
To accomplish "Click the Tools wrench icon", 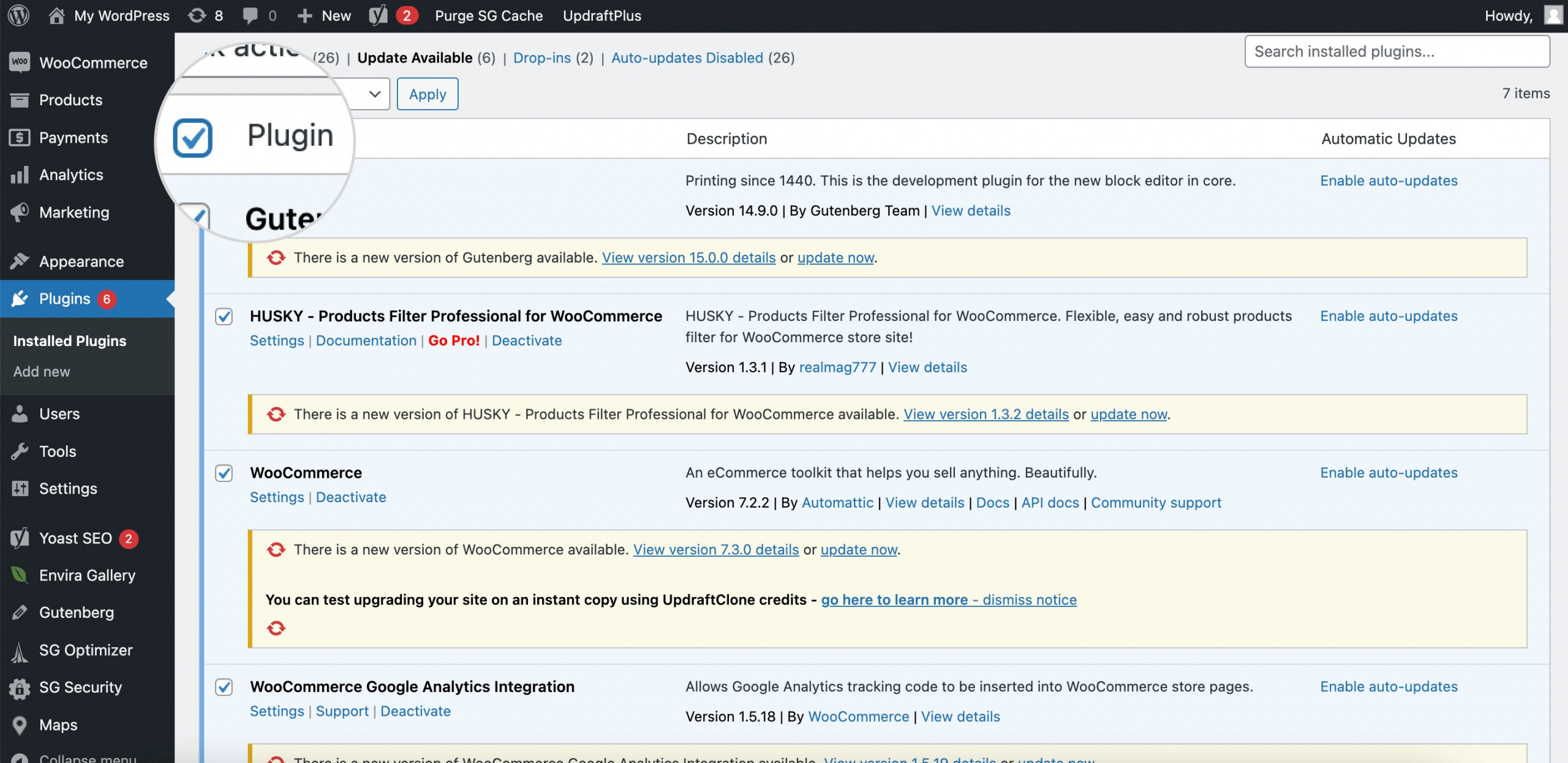I will click(20, 451).
